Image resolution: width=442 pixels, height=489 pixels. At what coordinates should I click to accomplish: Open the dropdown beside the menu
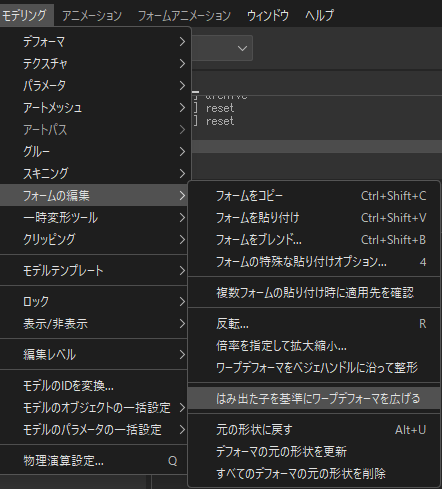click(x=242, y=48)
